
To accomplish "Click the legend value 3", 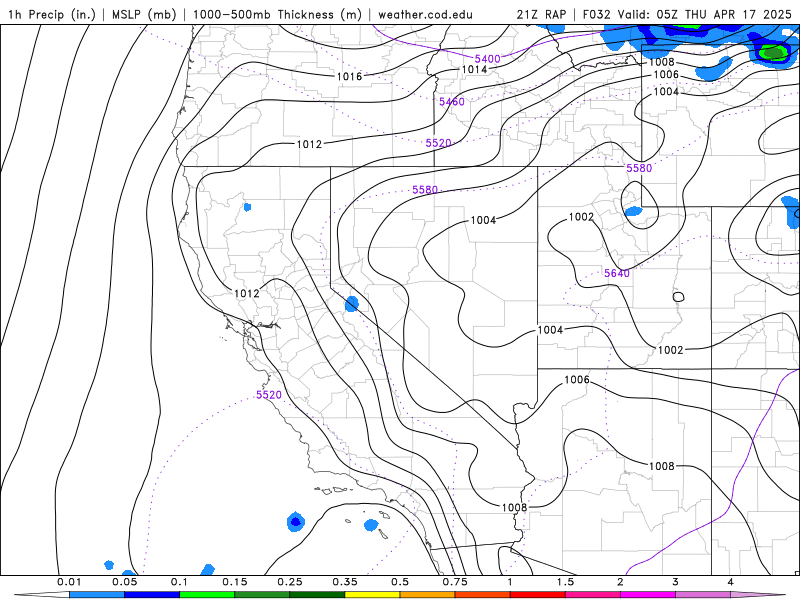I will (x=676, y=582).
